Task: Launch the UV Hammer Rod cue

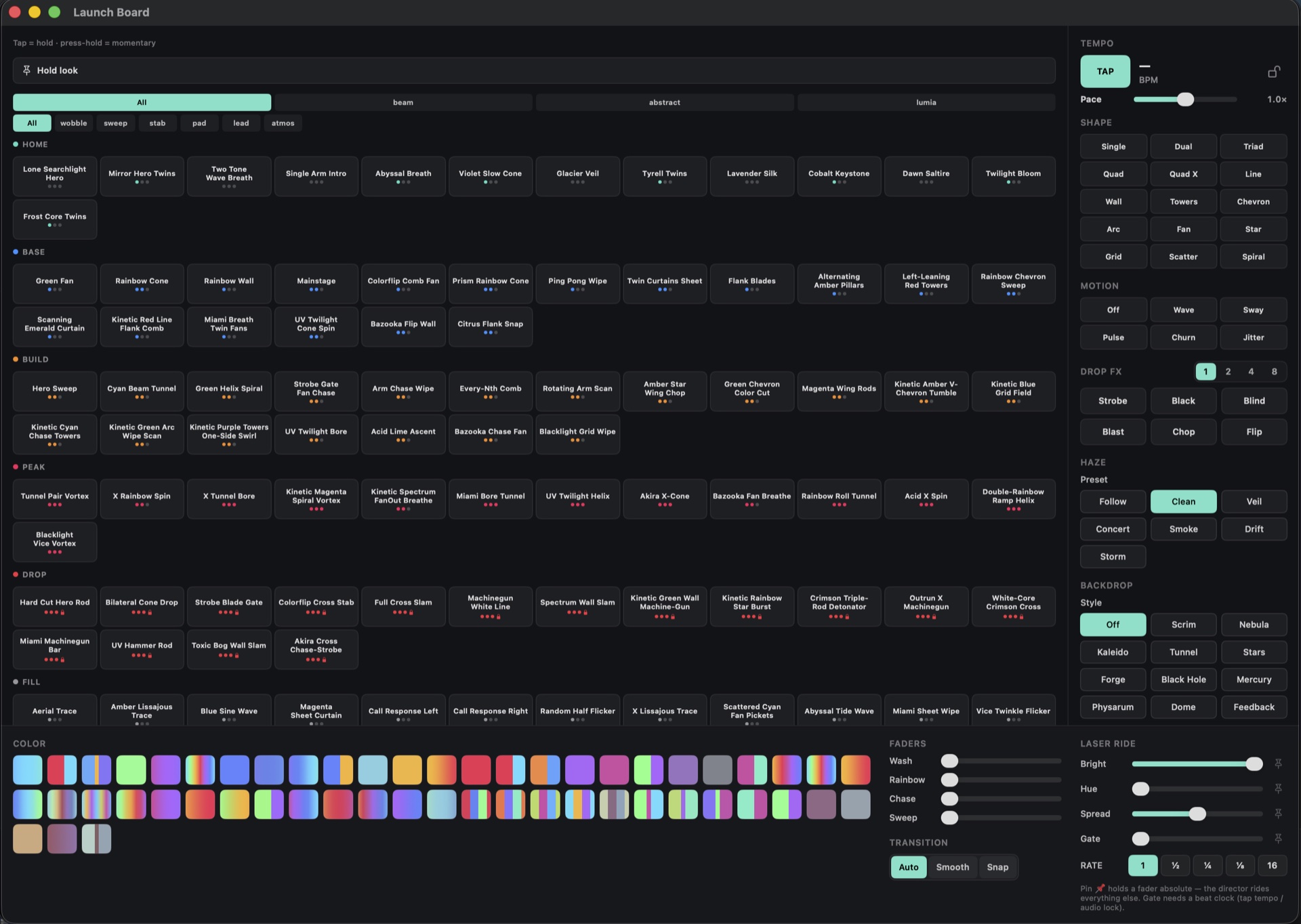Action: tap(142, 650)
